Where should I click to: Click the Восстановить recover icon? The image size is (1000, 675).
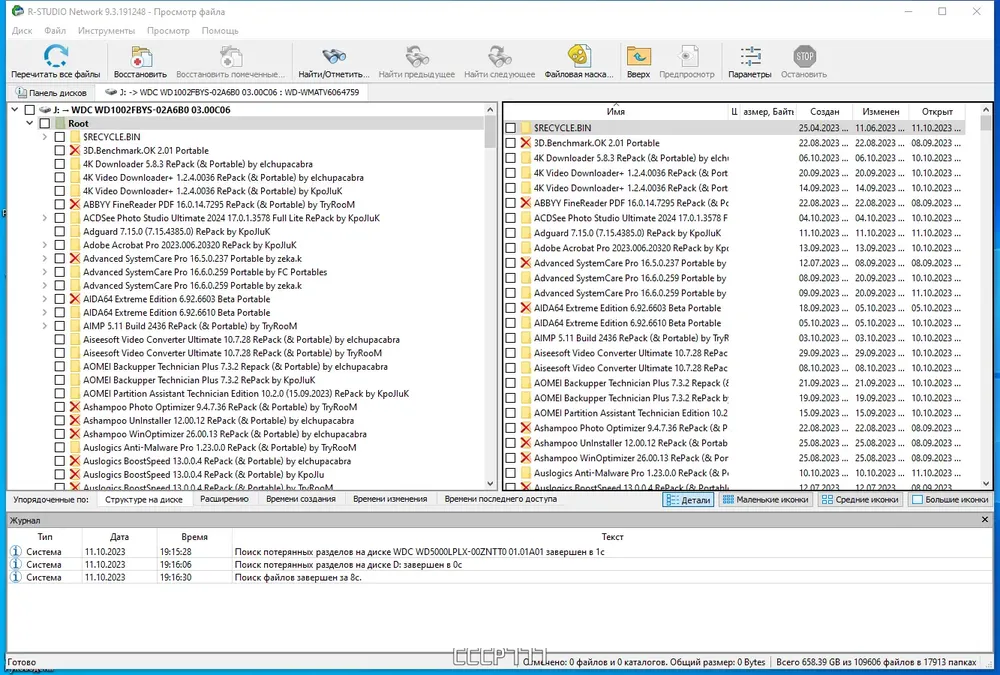pos(141,56)
